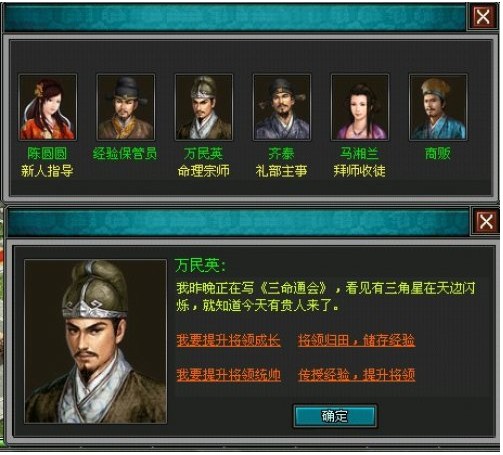Screen dimensions: 503x455
Task: Open the 经验保管员 portrait
Action: (126, 107)
